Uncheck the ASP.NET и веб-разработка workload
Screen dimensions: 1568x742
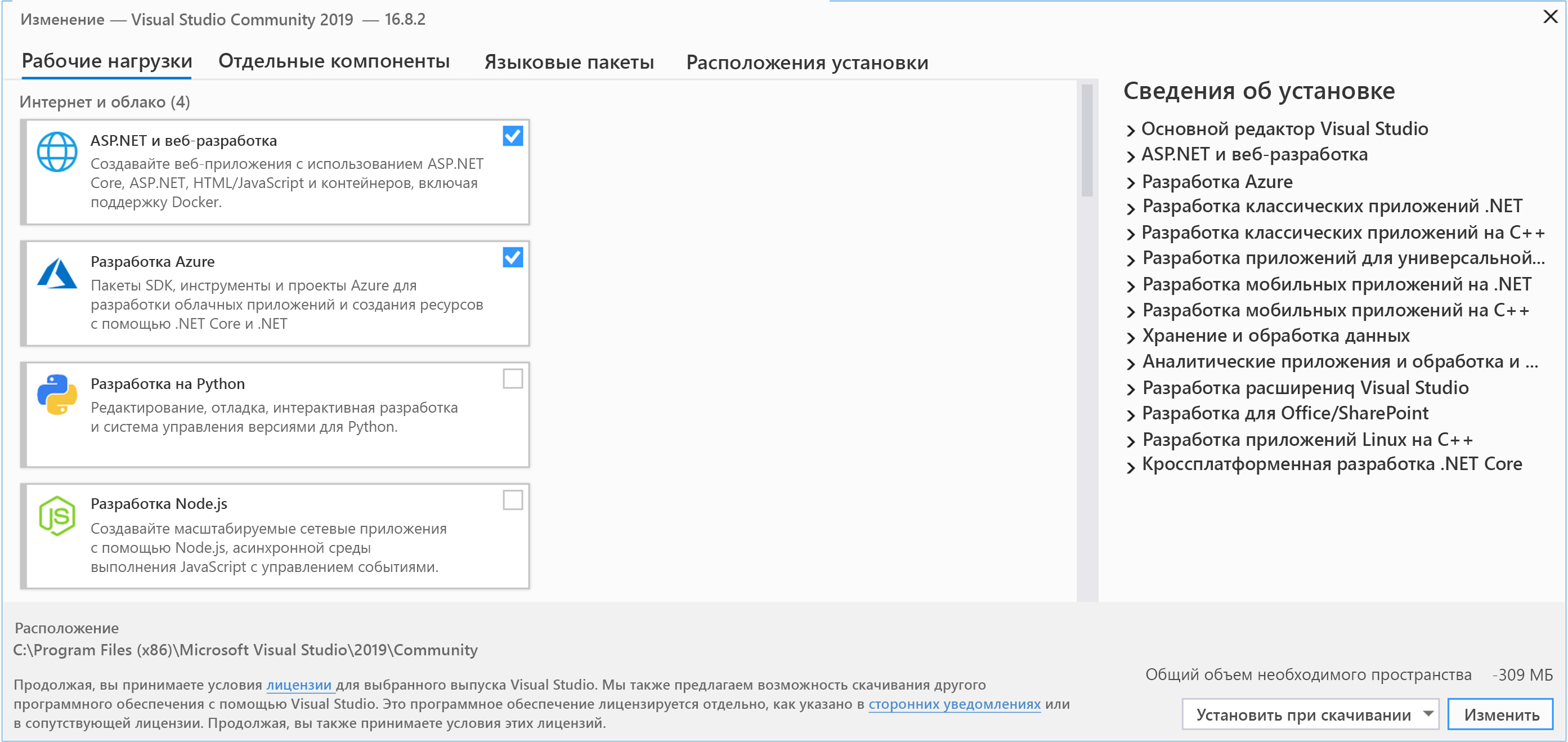(513, 136)
